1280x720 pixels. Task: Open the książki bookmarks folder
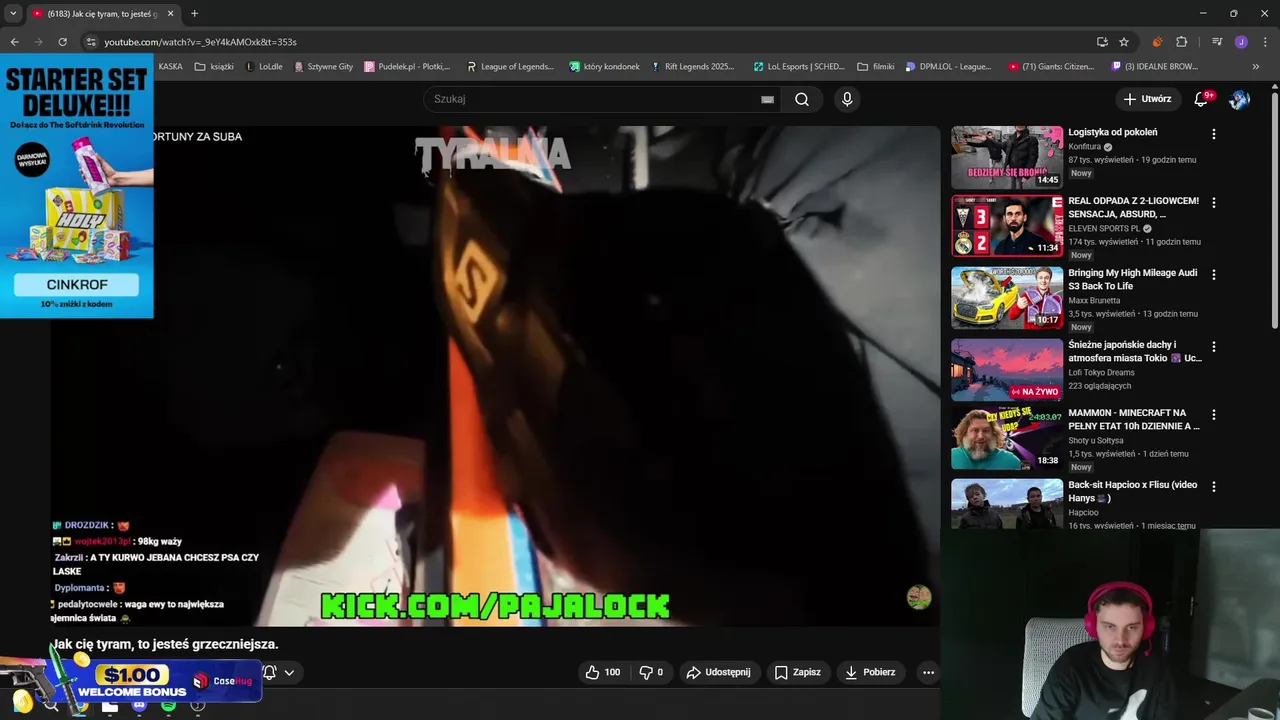click(214, 67)
